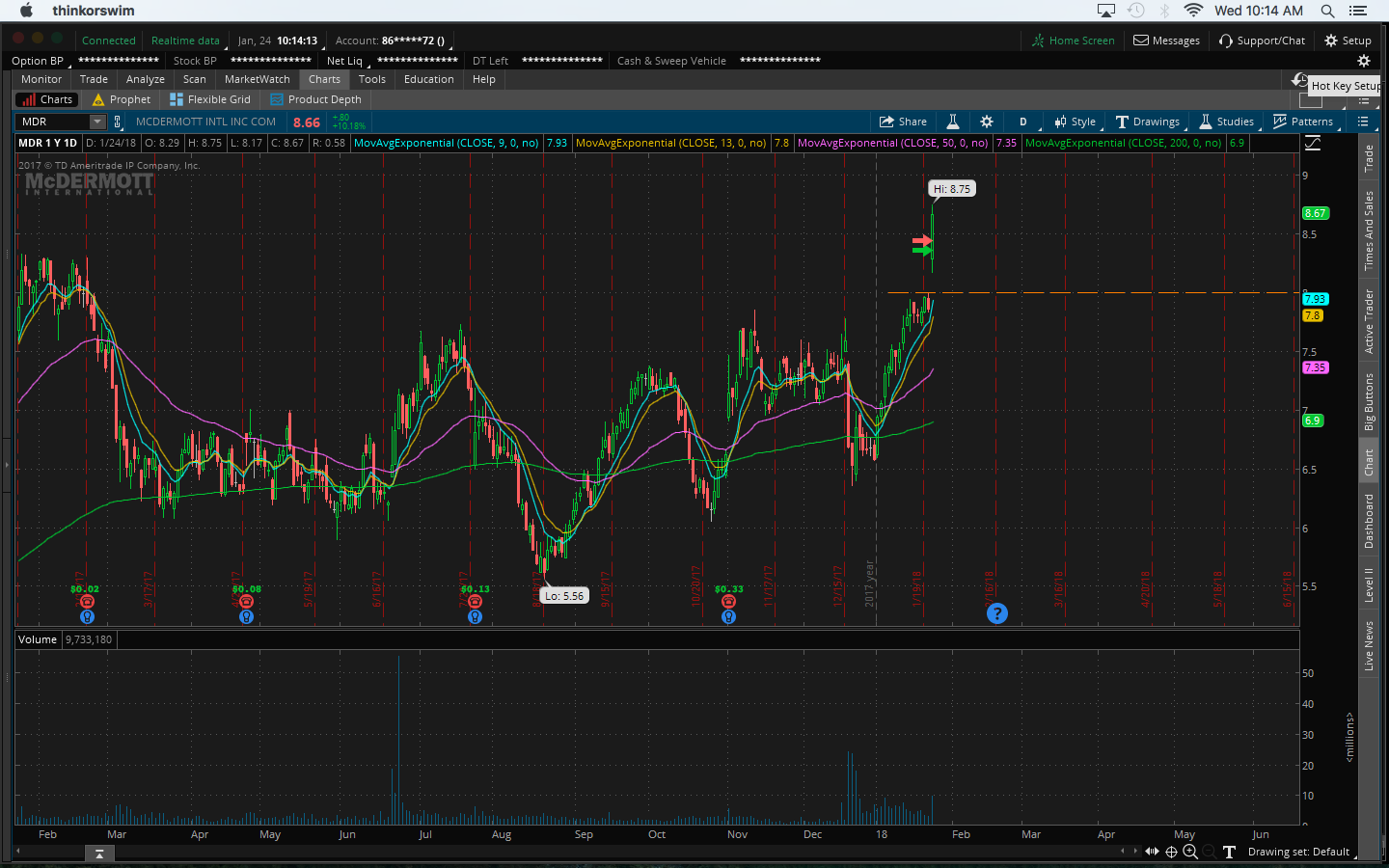
Task: Expand the MDR symbol dropdown arrow
Action: point(97,122)
